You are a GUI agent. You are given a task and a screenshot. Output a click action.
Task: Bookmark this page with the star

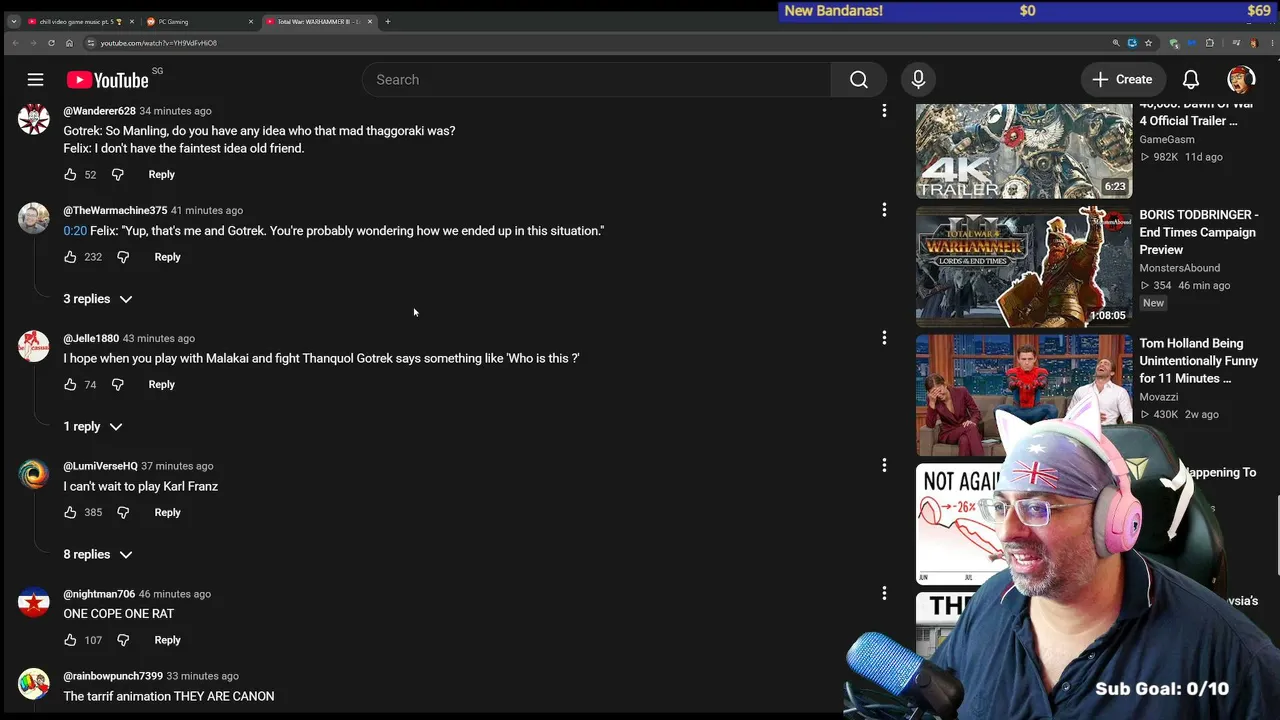click(1148, 43)
